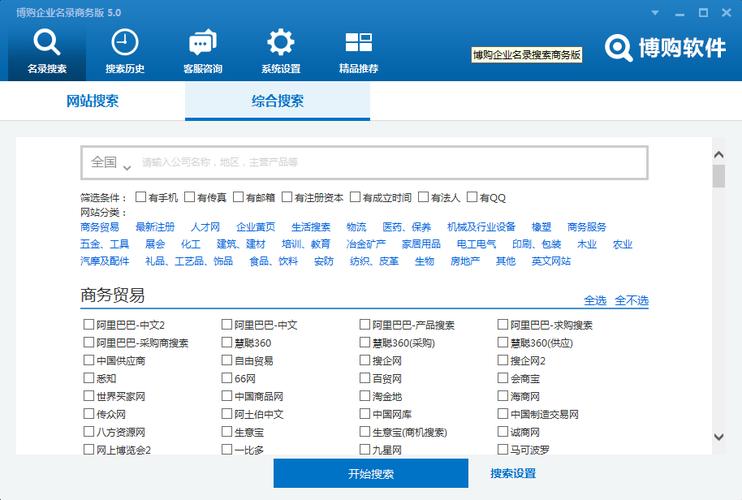Tick the 阿里巴巴-中文2 checkbox
The height and width of the screenshot is (500, 742).
[x=88, y=325]
